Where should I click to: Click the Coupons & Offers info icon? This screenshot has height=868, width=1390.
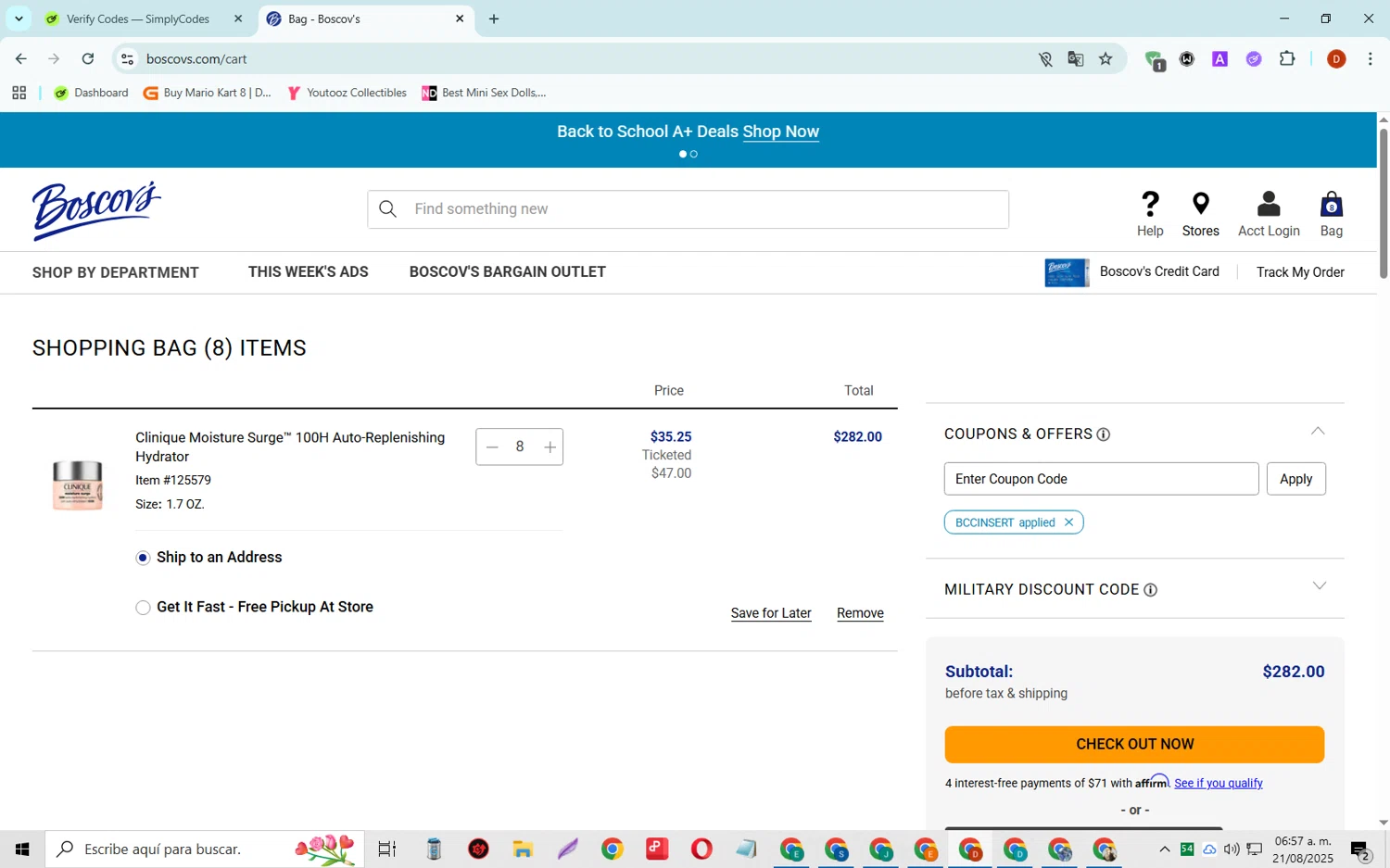(x=1104, y=434)
